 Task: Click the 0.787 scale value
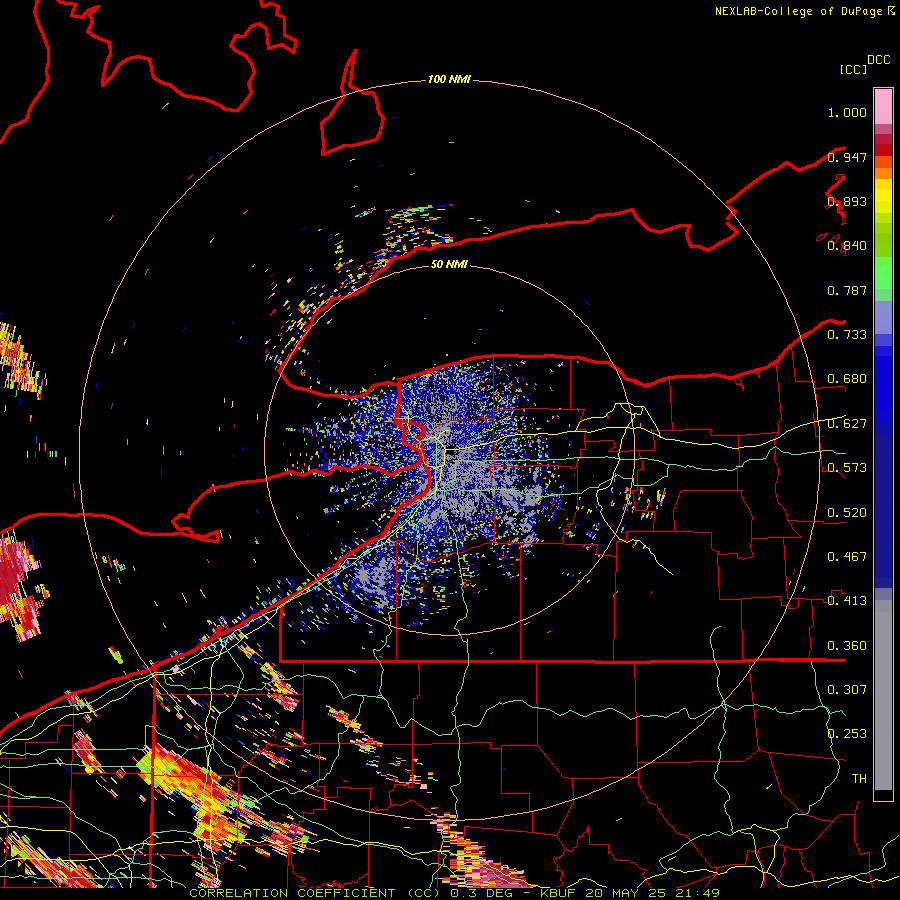(x=847, y=290)
